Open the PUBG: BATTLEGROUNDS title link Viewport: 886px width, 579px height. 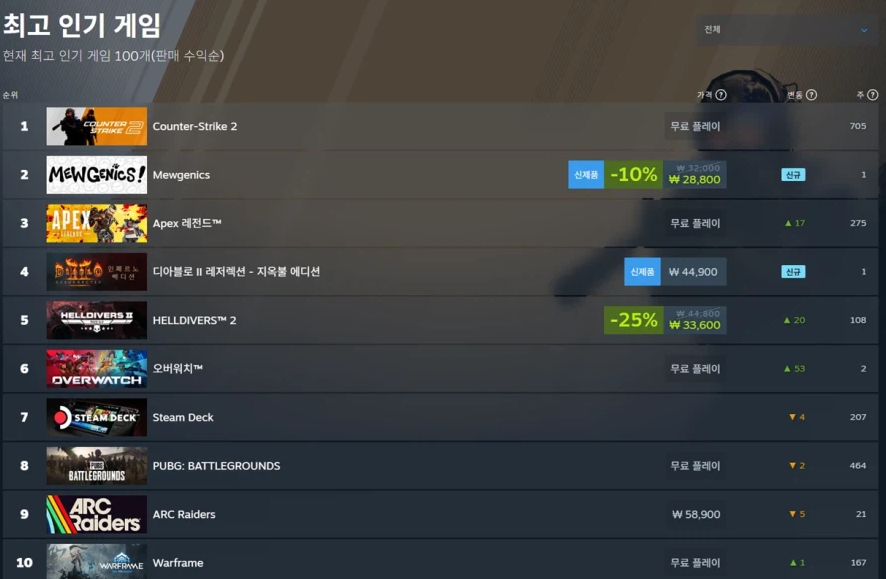click(x=216, y=466)
